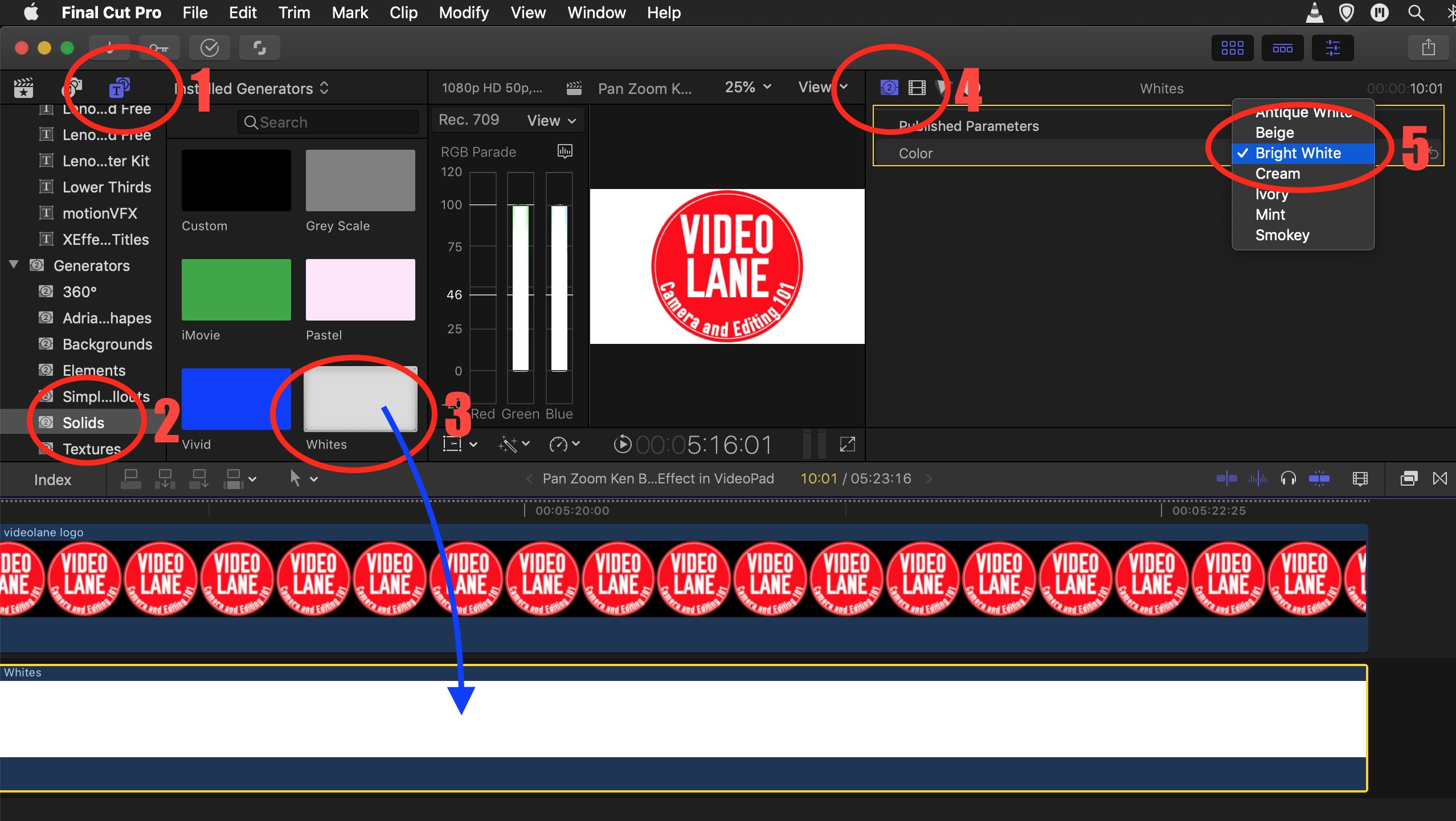The image size is (1456, 821).
Task: Click append clip edit icon
Action: tap(199, 479)
